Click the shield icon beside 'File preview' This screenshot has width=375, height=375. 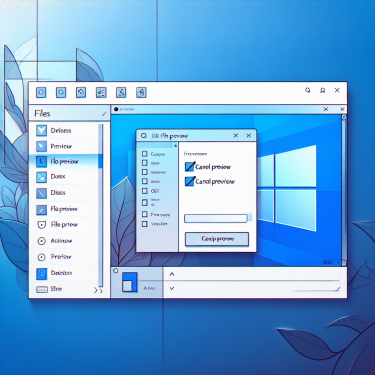[41, 225]
